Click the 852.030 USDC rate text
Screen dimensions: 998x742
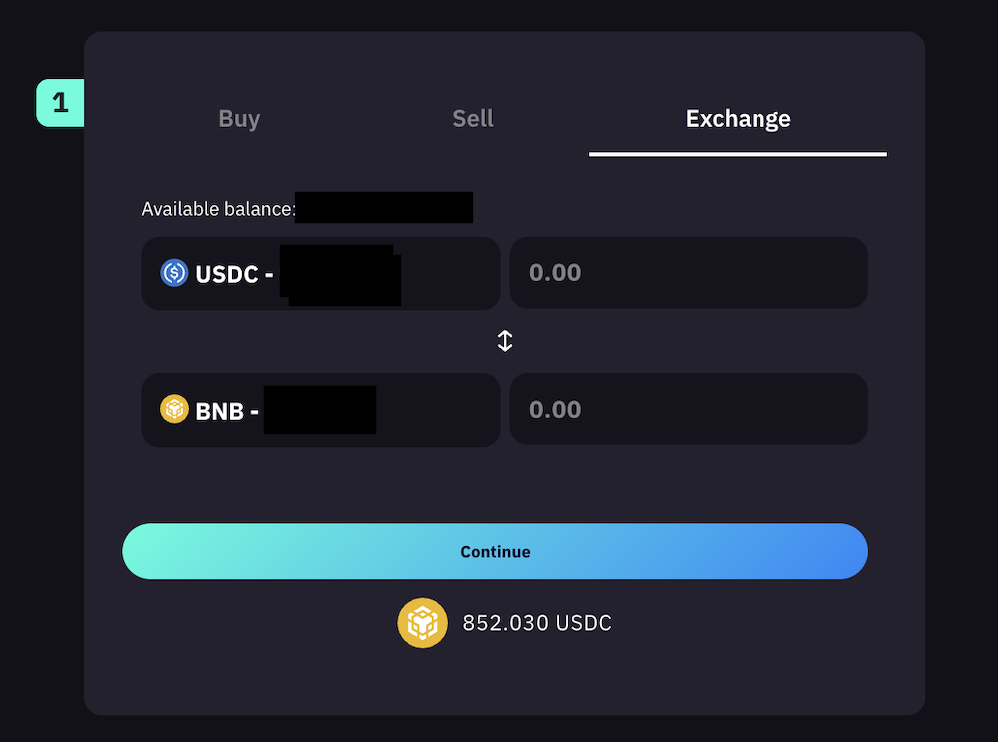coord(537,623)
